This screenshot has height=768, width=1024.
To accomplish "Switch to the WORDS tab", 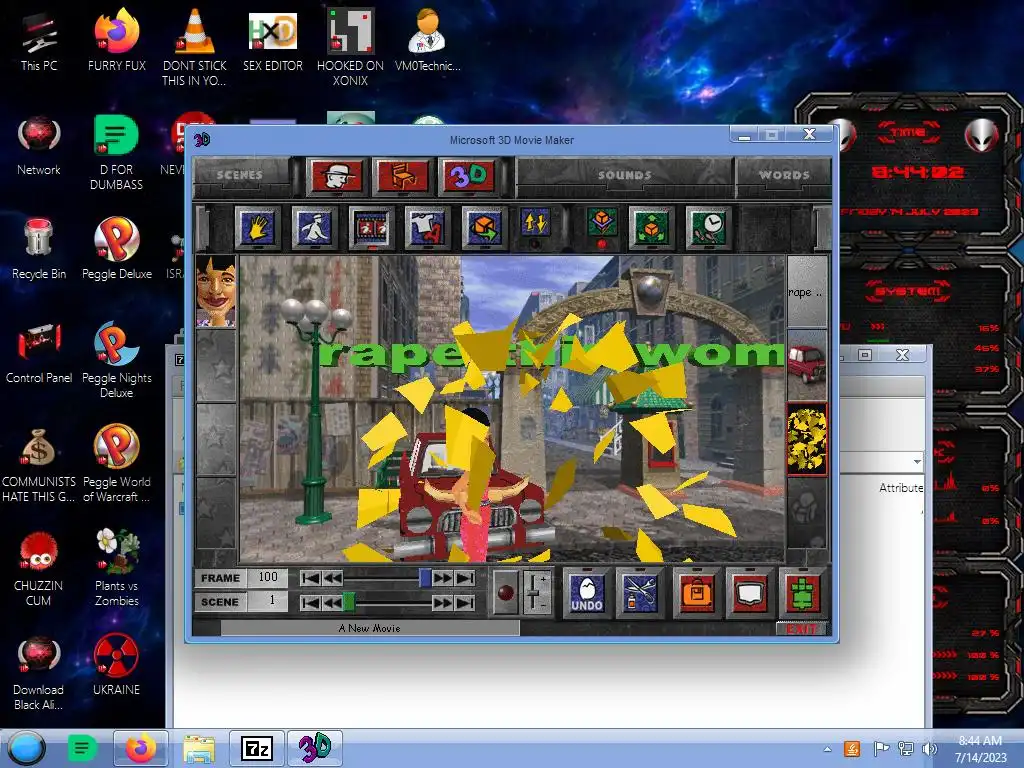I will [x=784, y=175].
